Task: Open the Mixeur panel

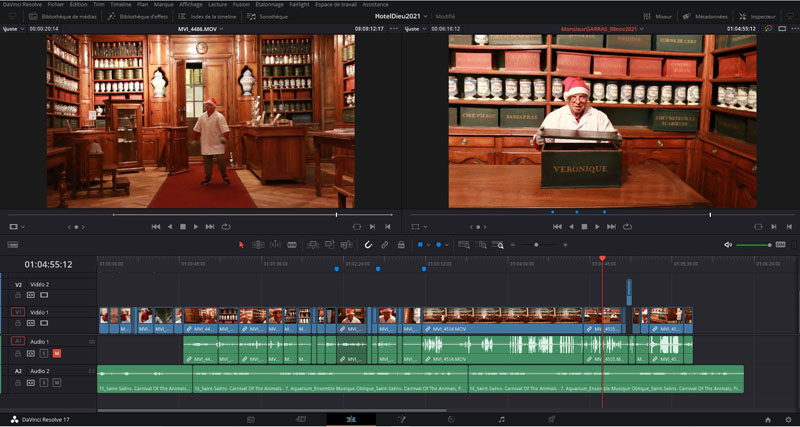Action: 657,16
